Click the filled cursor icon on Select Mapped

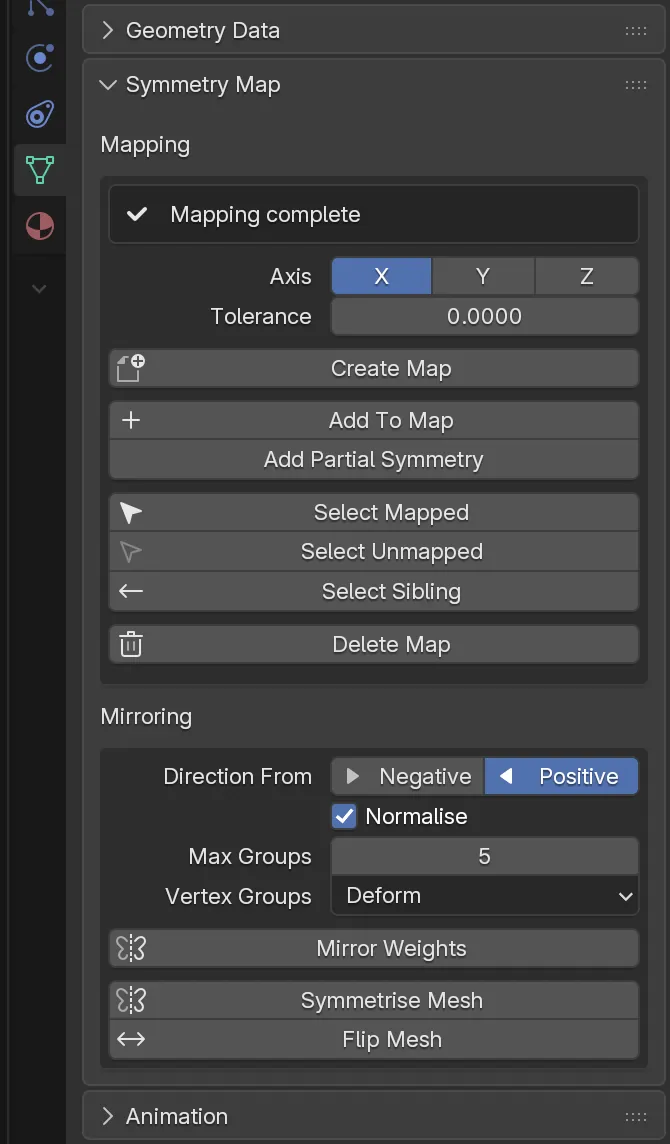pos(131,513)
